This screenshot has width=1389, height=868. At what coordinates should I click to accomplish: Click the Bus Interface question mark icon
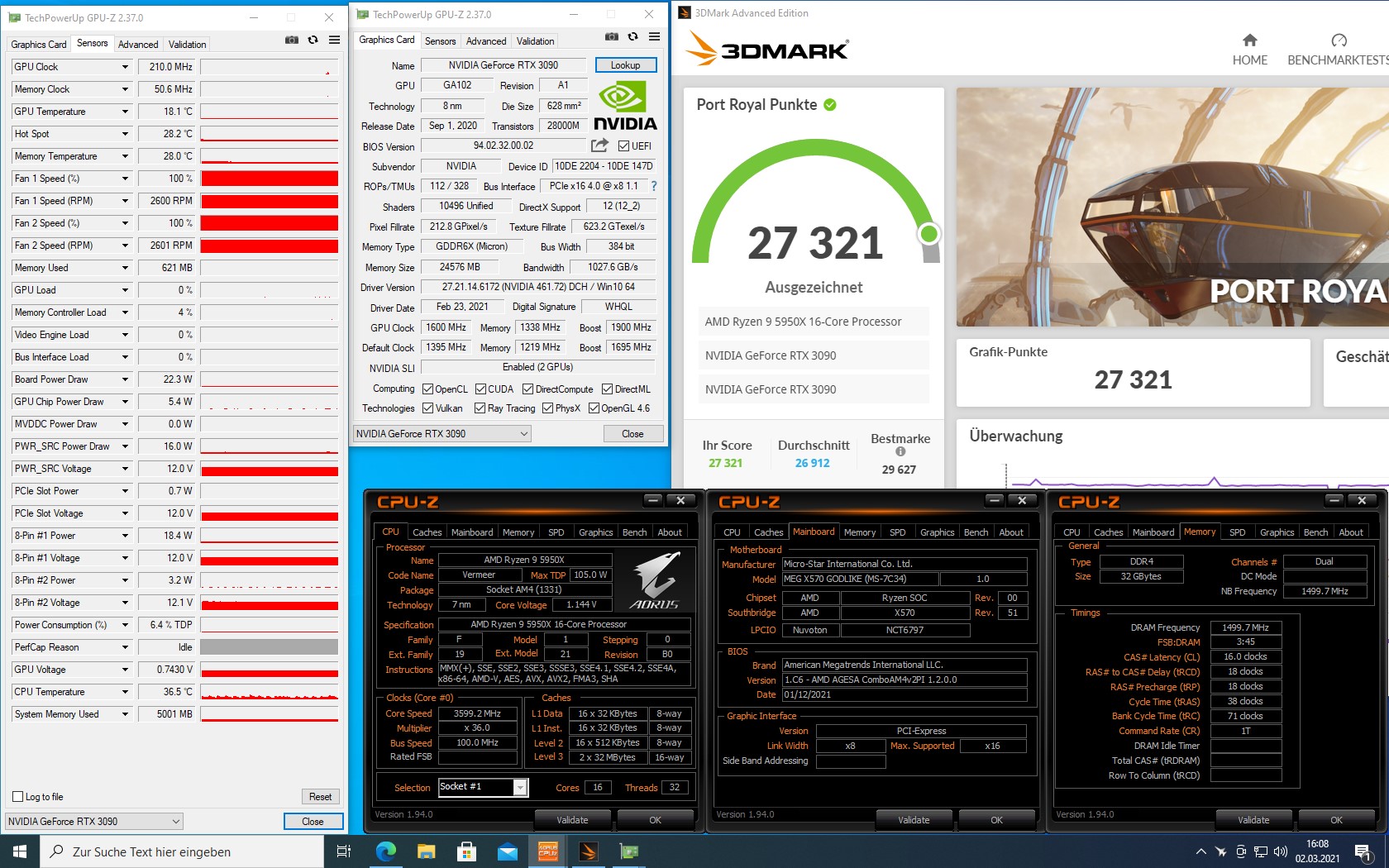click(x=654, y=186)
